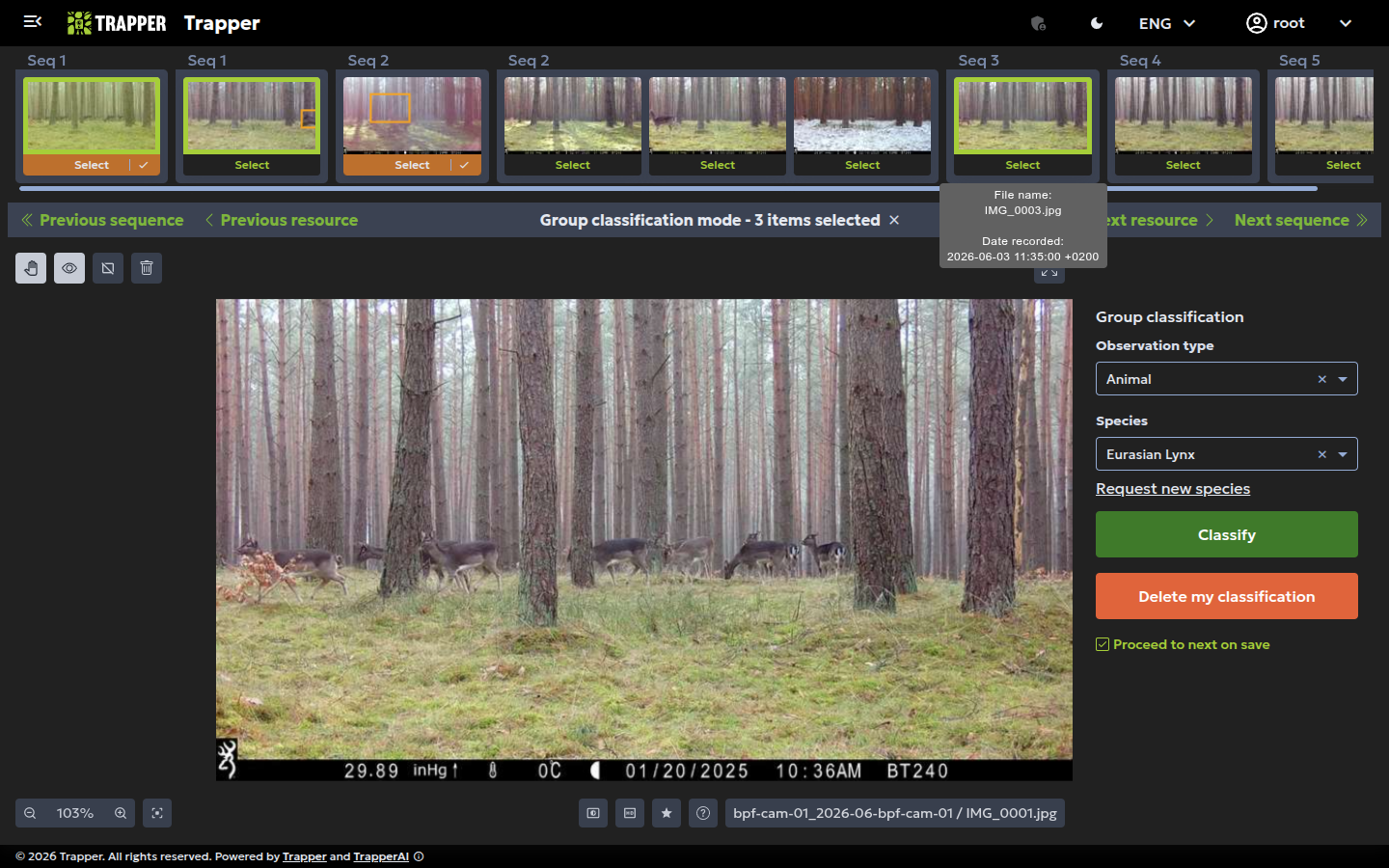Image resolution: width=1389 pixels, height=868 pixels.
Task: Open Species dropdown arrow
Action: (1343, 454)
